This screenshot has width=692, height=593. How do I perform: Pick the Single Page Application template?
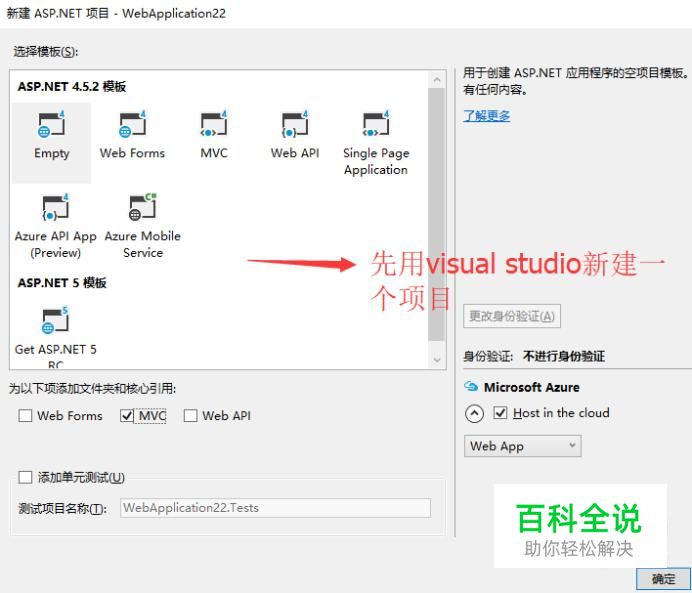tap(376, 143)
